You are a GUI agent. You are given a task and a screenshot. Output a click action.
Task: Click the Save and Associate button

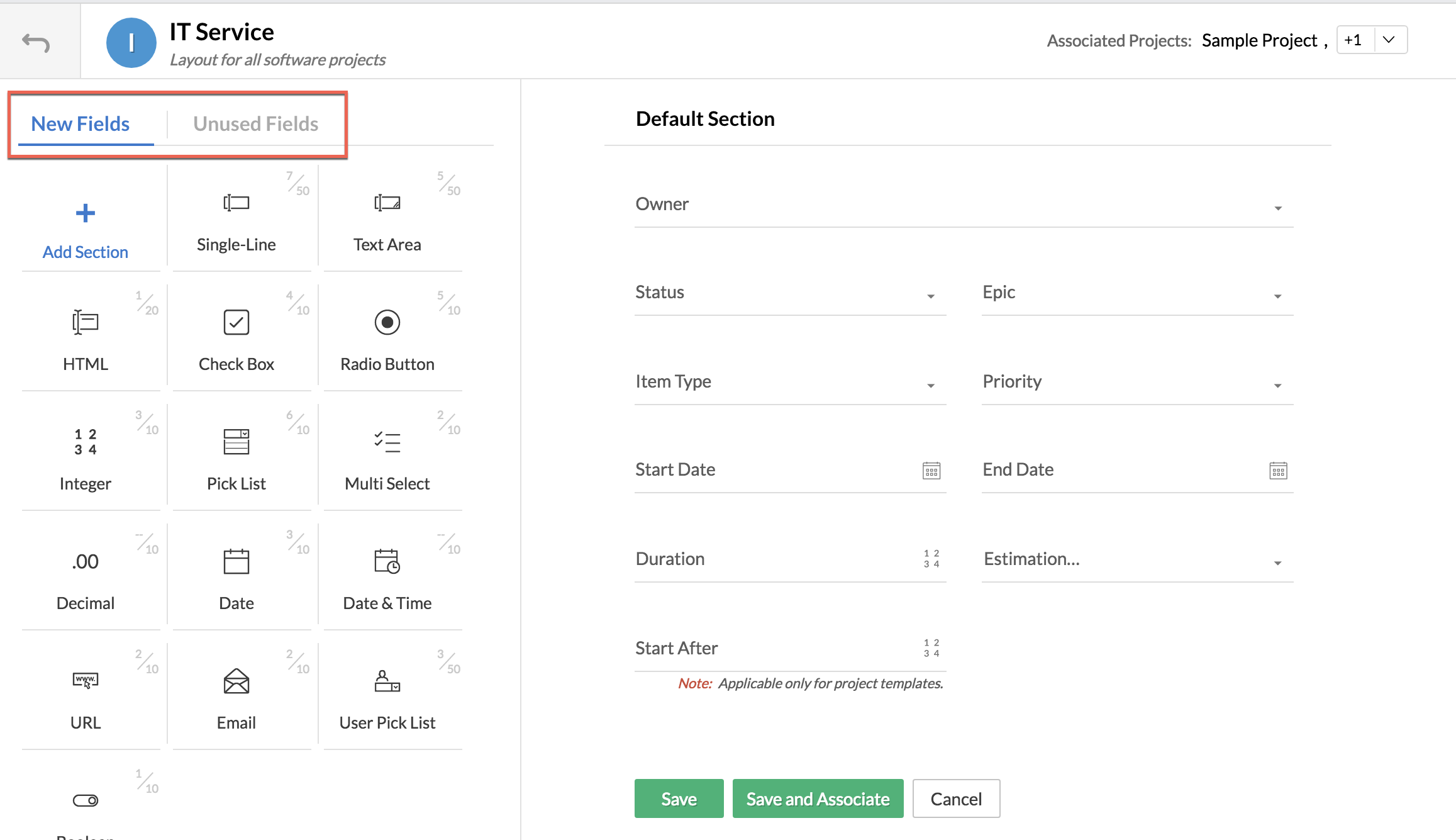[817, 798]
